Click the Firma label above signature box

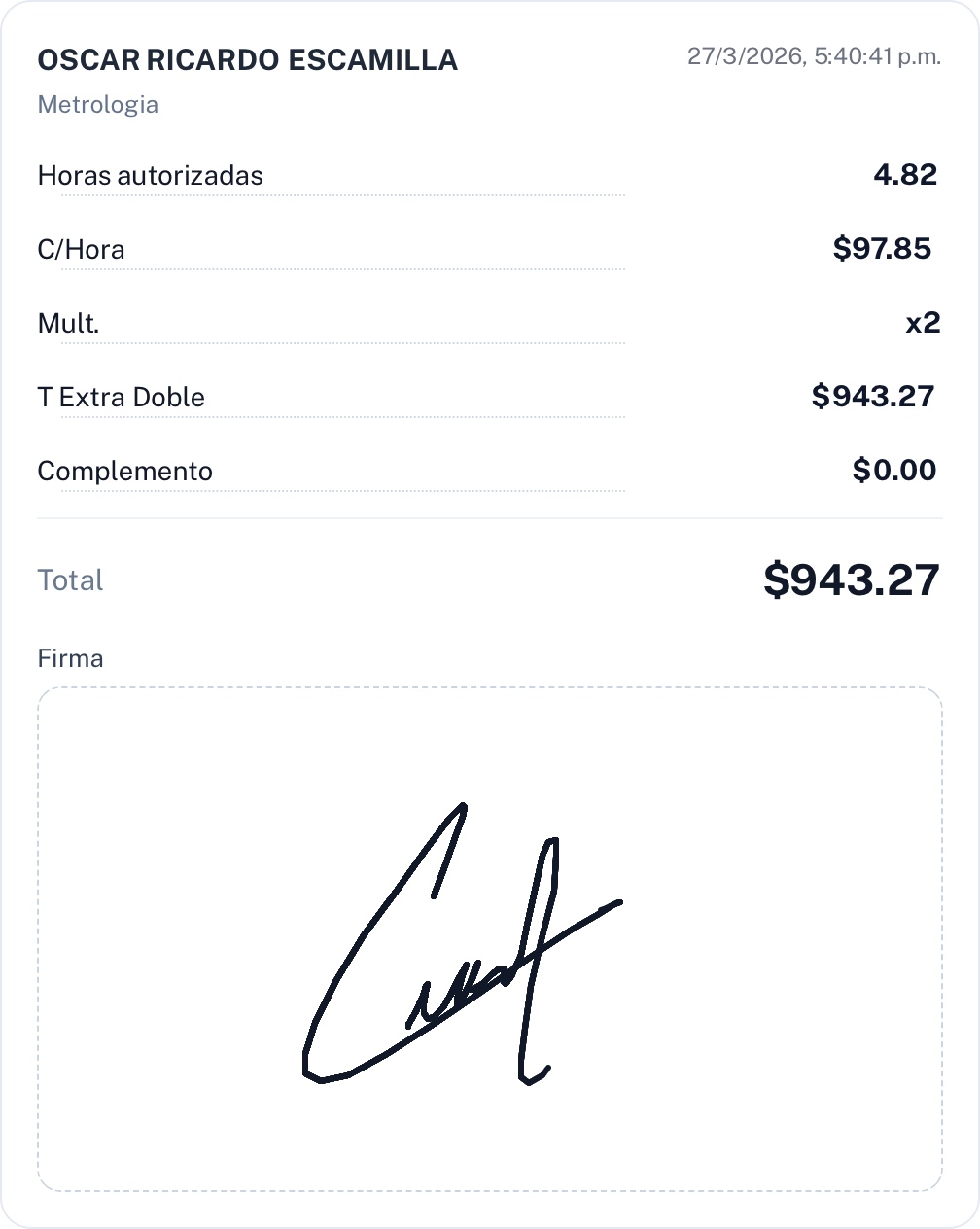(x=70, y=659)
